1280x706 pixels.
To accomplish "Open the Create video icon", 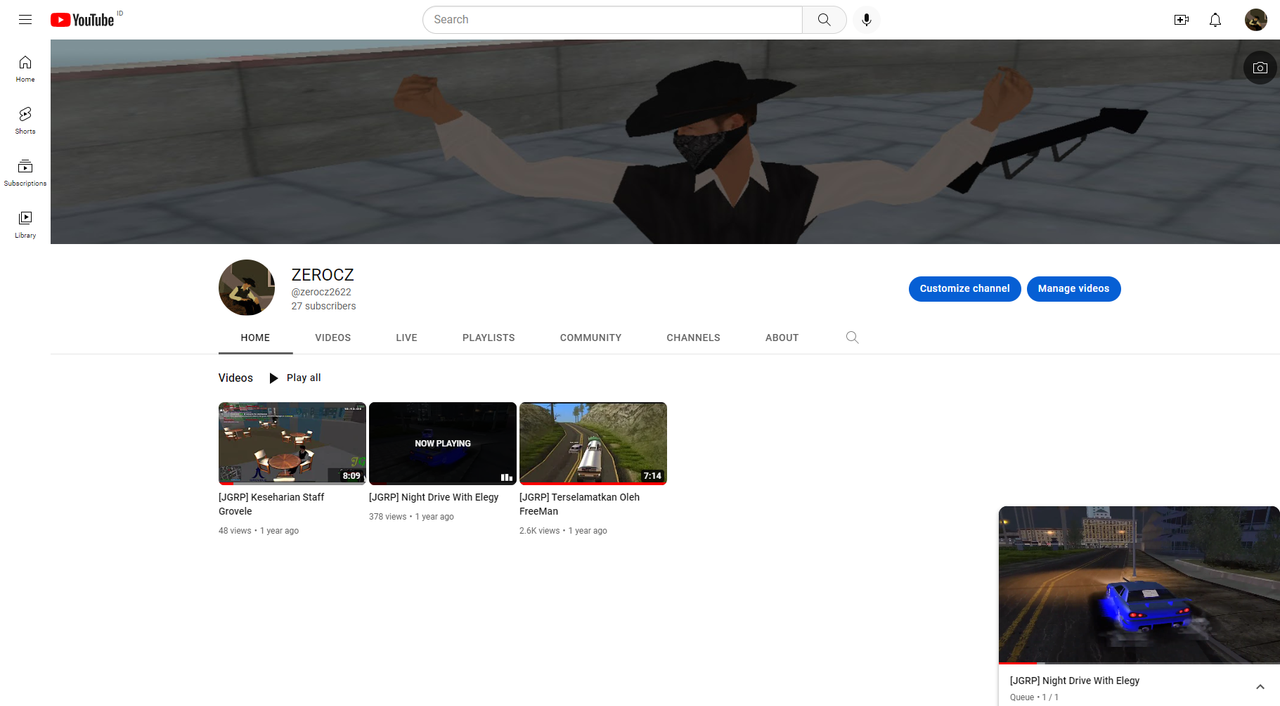I will pyautogui.click(x=1181, y=20).
